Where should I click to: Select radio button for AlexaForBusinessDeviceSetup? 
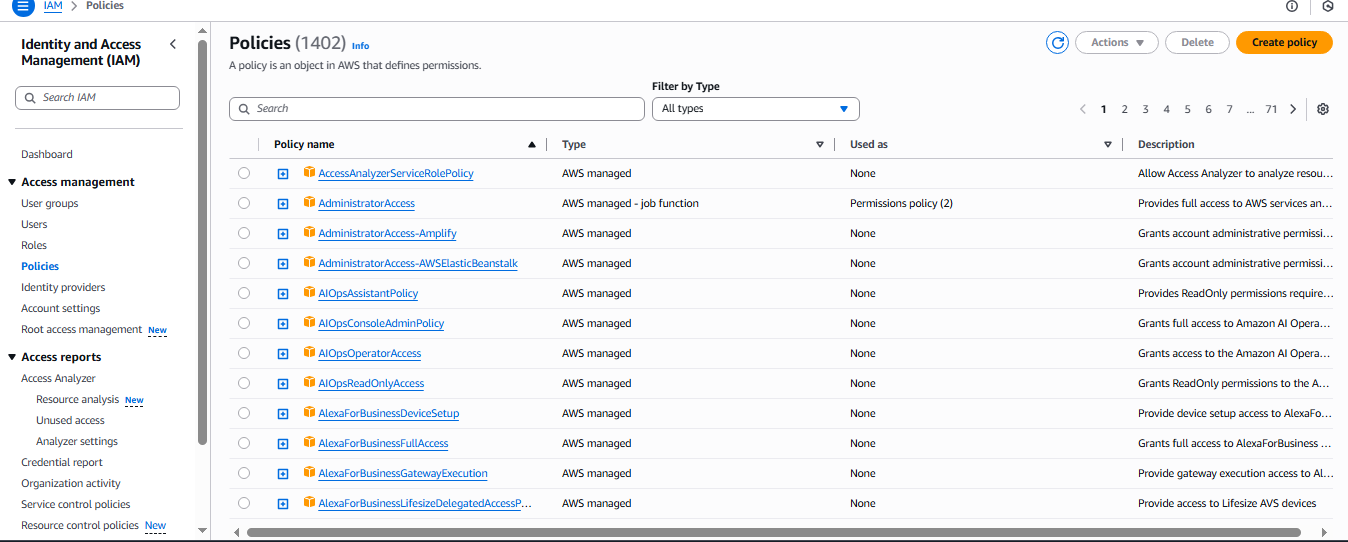coord(244,413)
